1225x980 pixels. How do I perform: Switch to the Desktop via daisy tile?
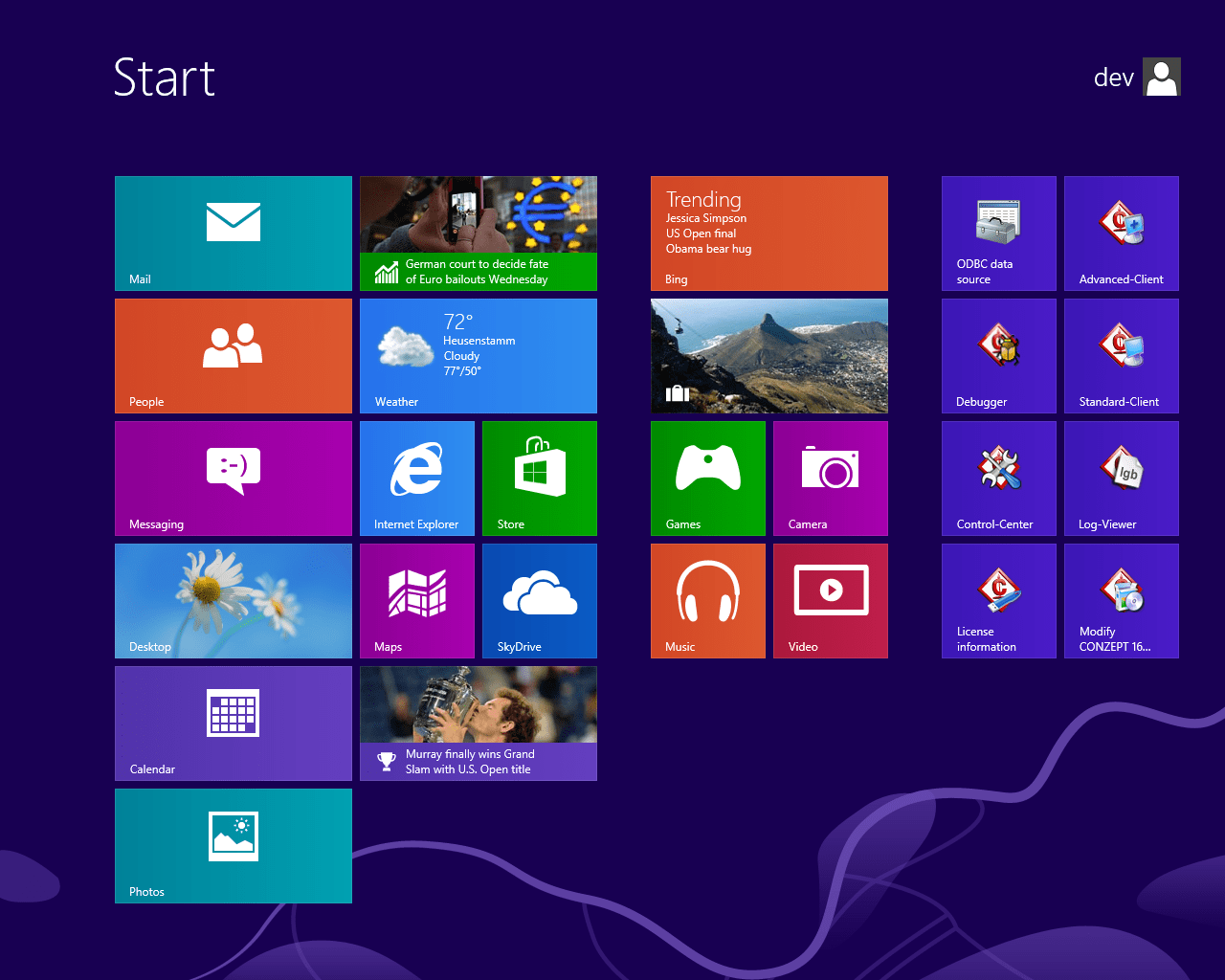tap(233, 600)
